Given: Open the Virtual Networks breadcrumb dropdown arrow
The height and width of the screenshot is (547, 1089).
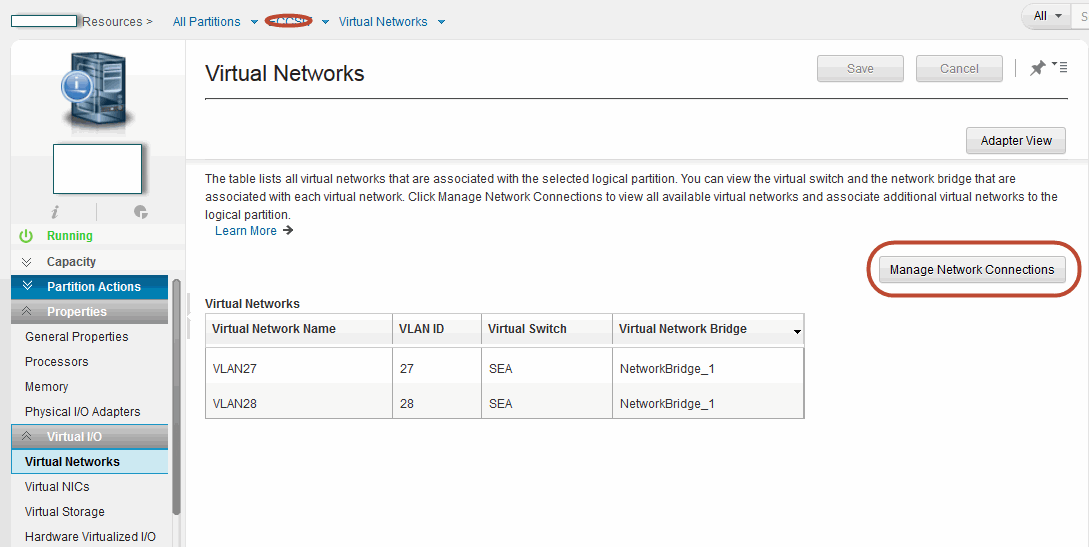Looking at the screenshot, I should (441, 22).
